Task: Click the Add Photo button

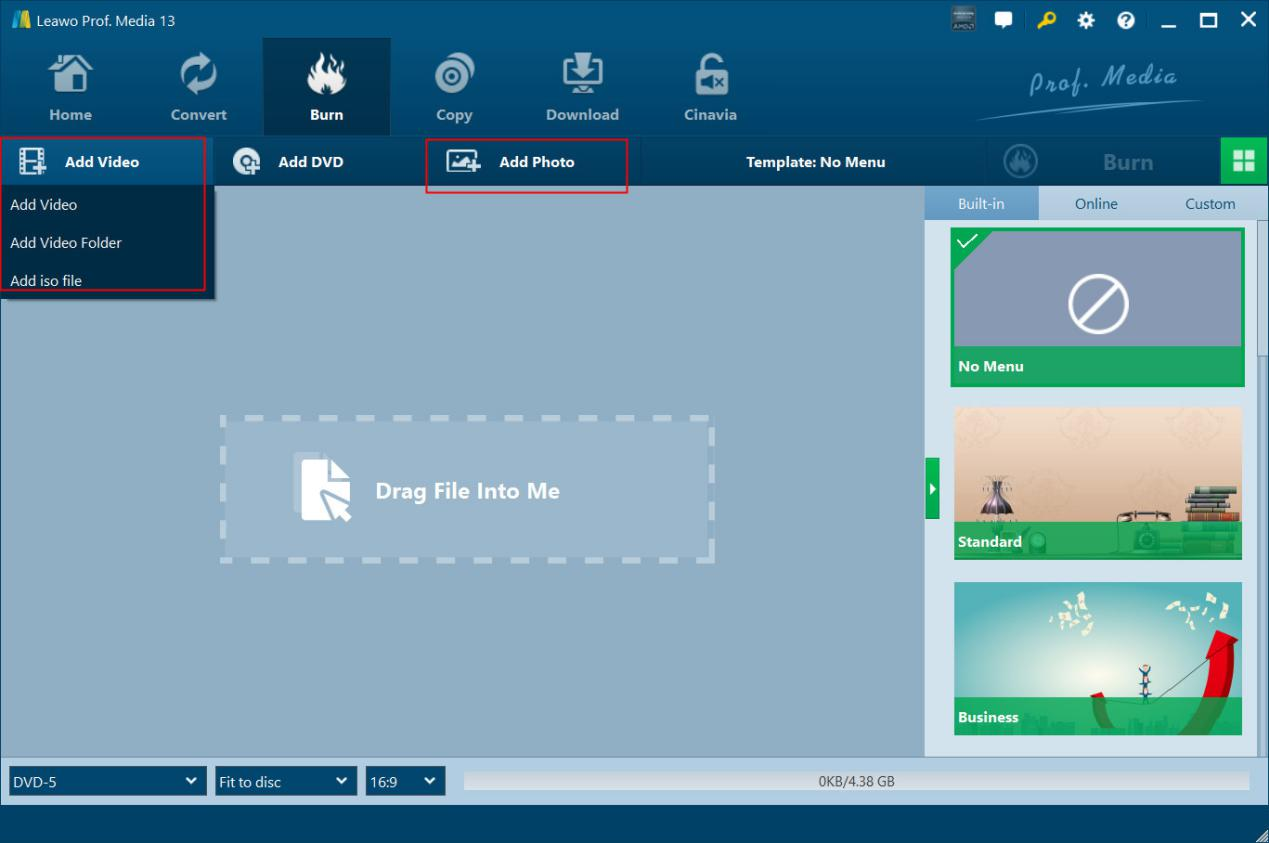Action: pos(526,162)
